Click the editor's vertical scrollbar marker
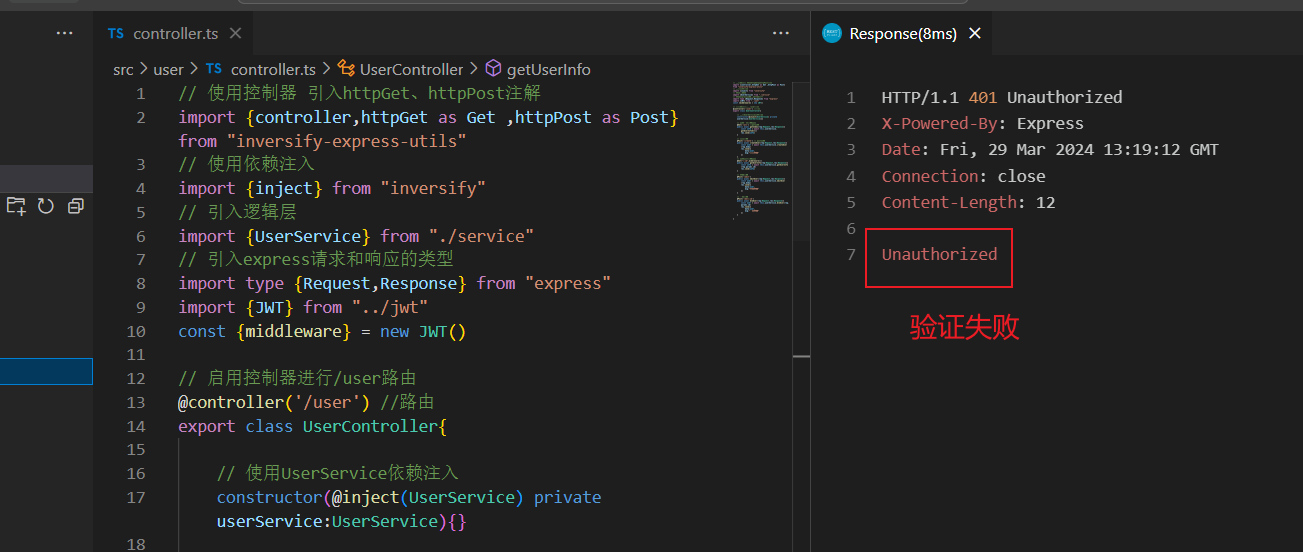Screen dimensions: 1303x552 click(x=801, y=354)
